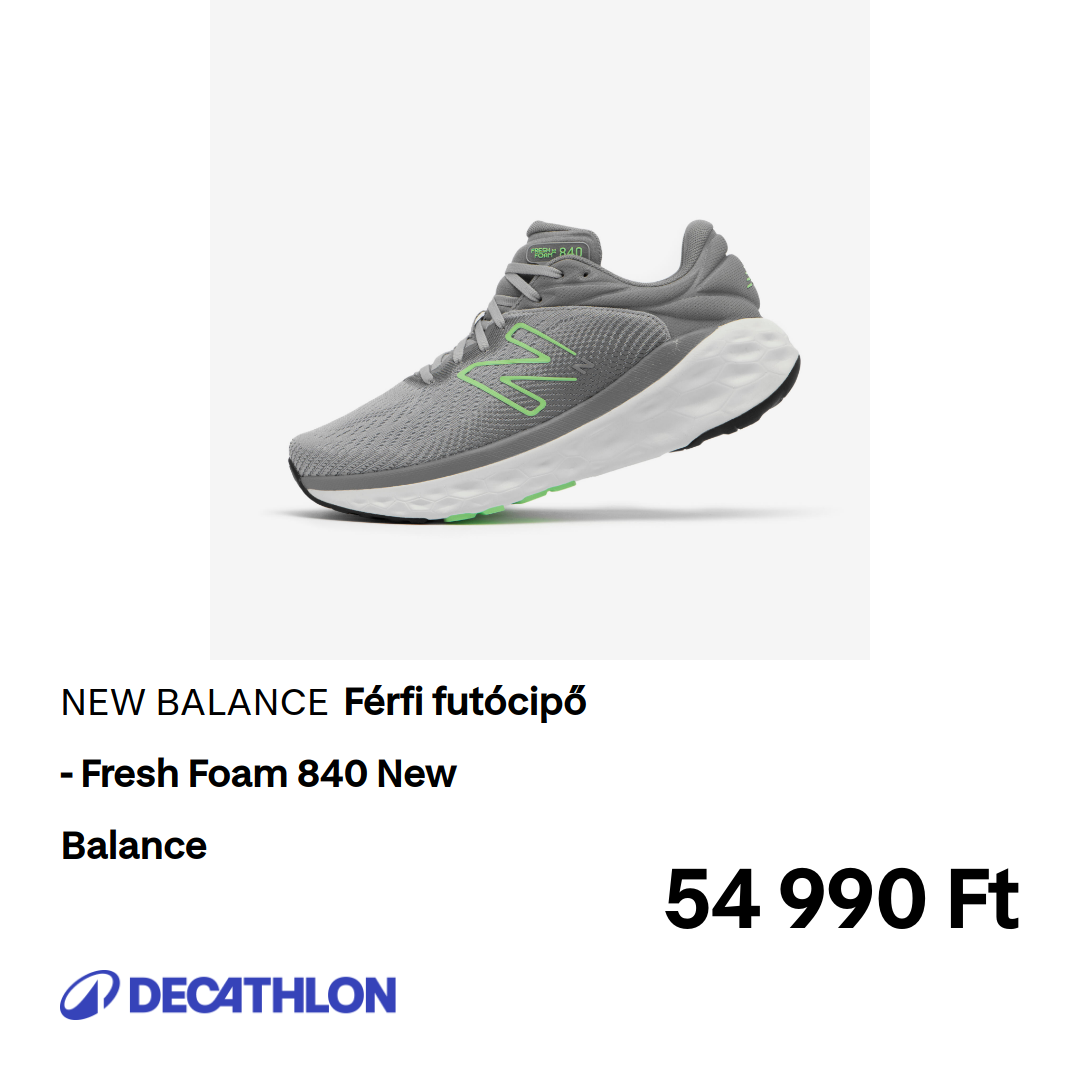Image resolution: width=1080 pixels, height=1080 pixels.
Task: Open the NEW BALANCE brand name link
Action: [x=195, y=703]
